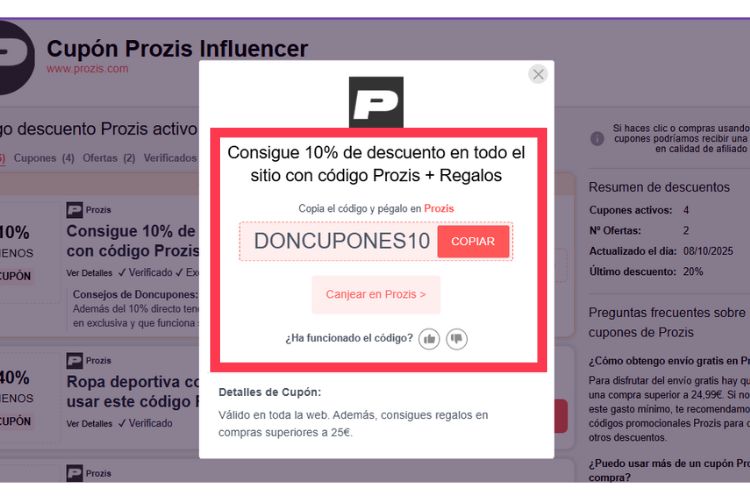Expand Ver Detalles on 10% coupon
The height and width of the screenshot is (500, 750).
[x=89, y=273]
